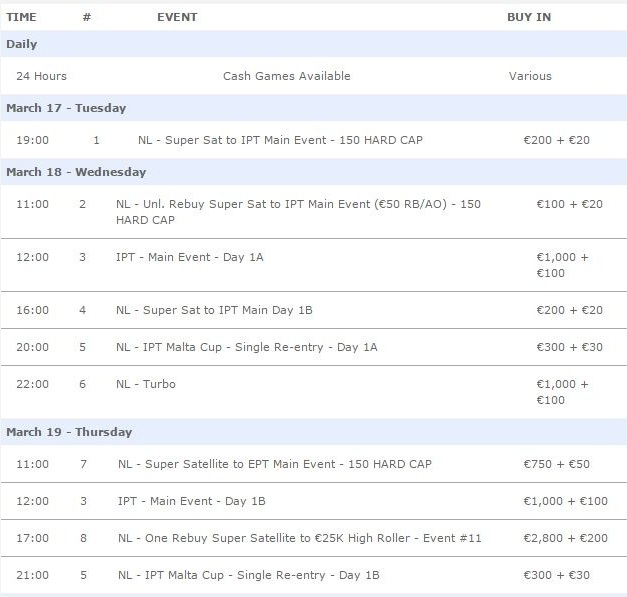Image resolution: width=627 pixels, height=597 pixels.
Task: Click the €750 + €50 buy-in
Action: 557,464
